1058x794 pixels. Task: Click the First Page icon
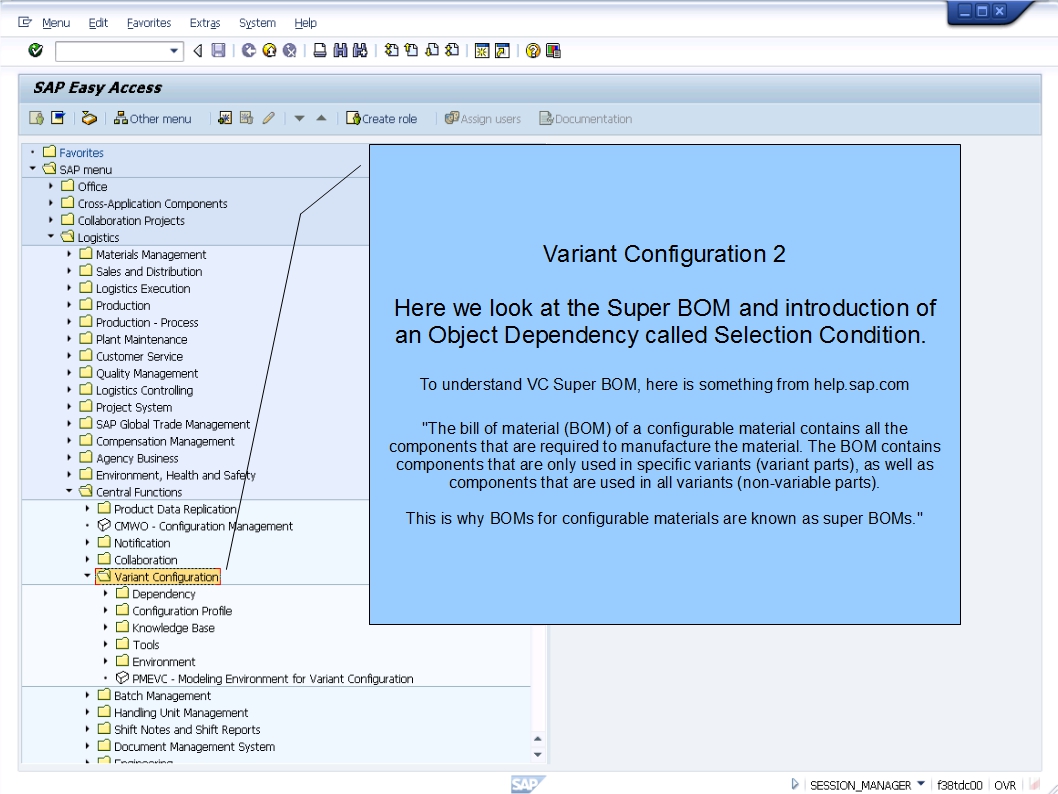point(391,51)
